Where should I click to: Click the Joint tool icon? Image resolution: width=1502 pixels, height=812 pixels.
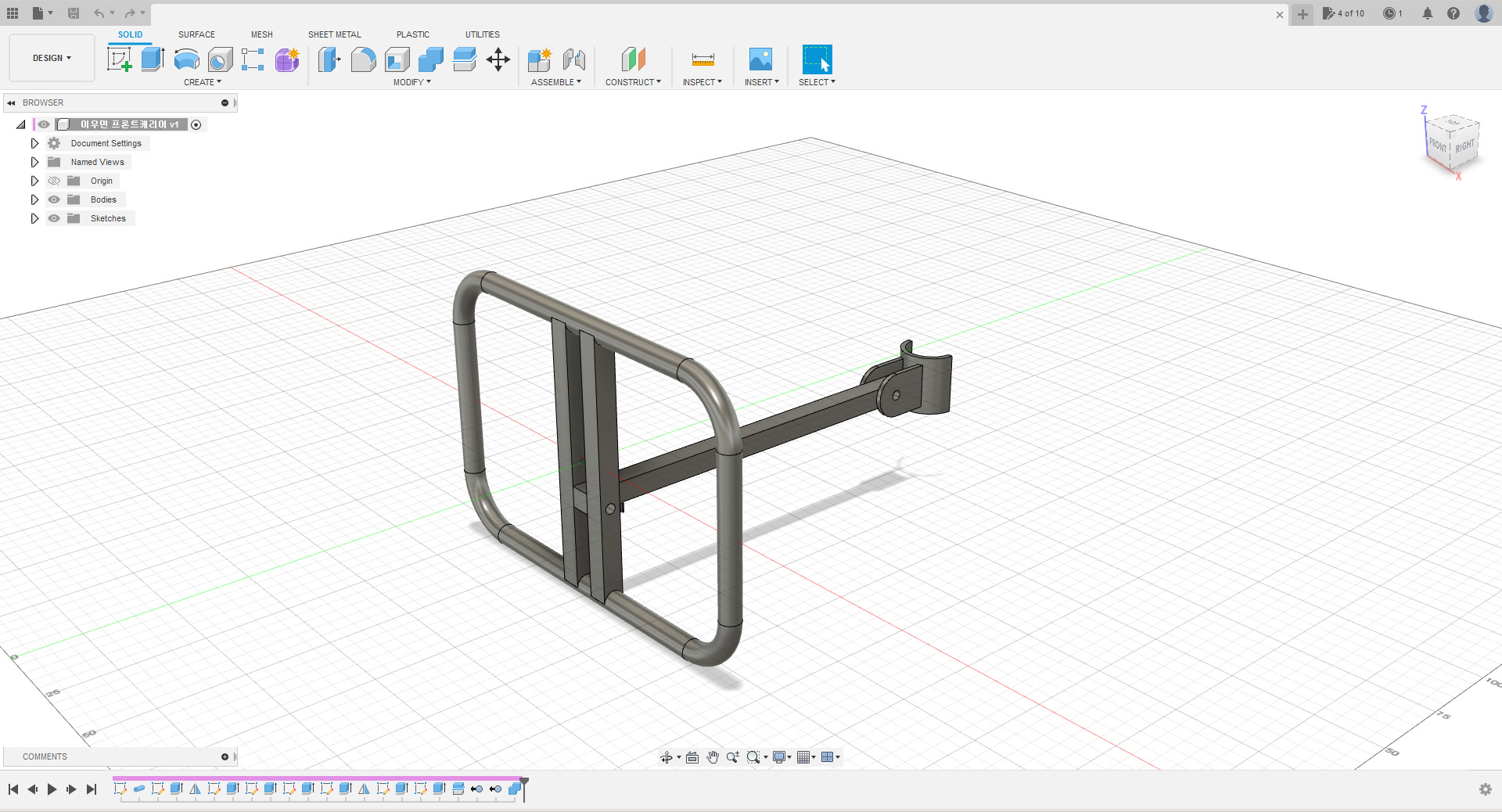coord(573,59)
